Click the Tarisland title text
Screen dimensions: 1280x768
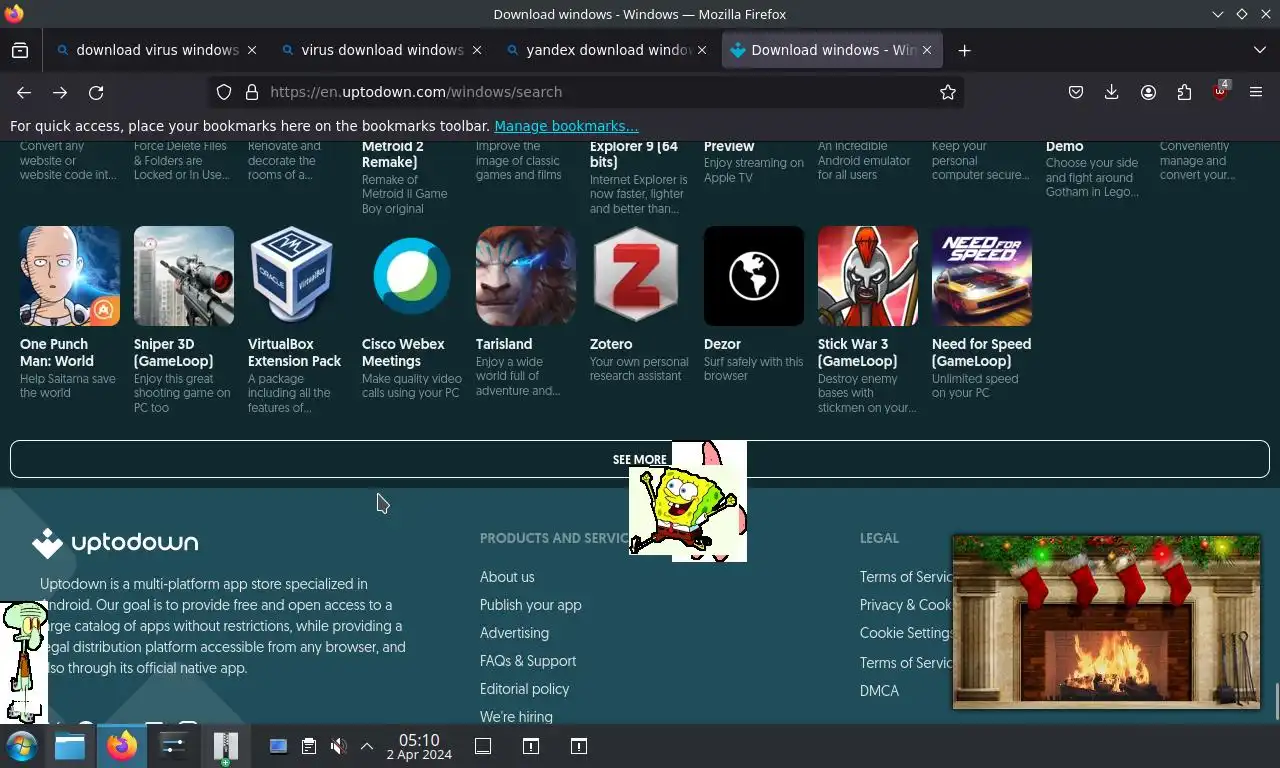pos(504,344)
